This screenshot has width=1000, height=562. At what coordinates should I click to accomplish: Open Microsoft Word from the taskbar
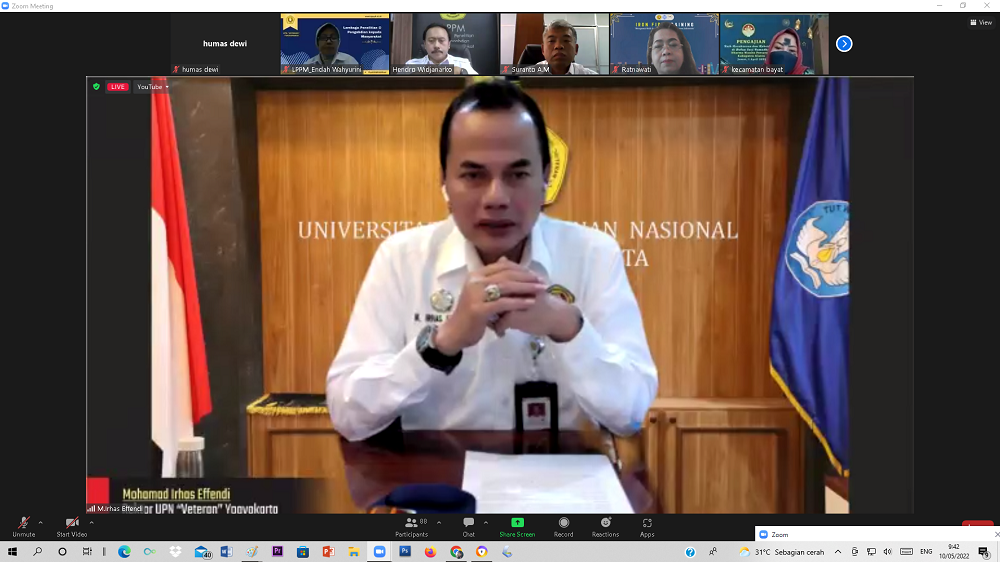226,552
